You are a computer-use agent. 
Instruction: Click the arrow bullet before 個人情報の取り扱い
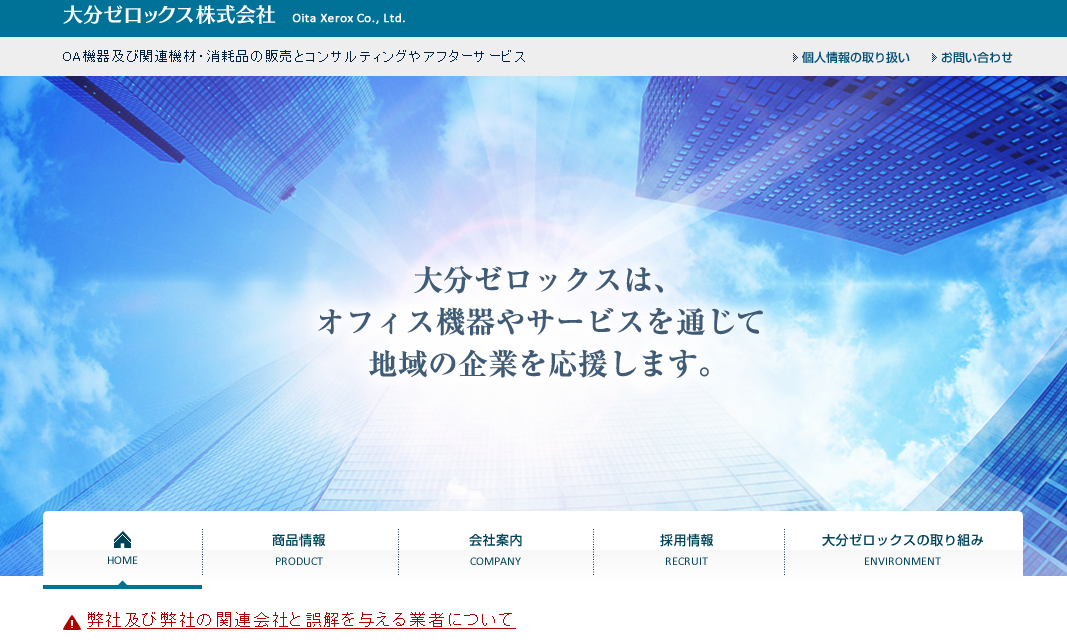pos(795,58)
